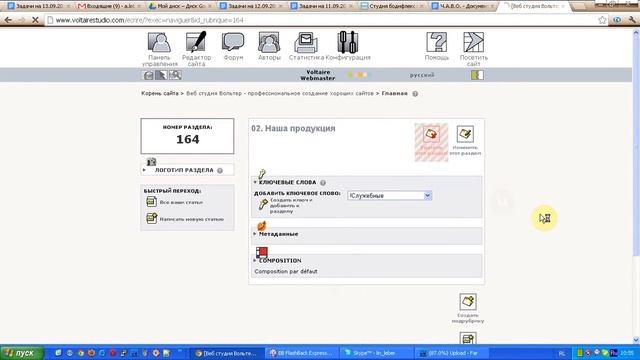
Task: Switch to Мой диск Google Drive tab
Action: point(180,6)
